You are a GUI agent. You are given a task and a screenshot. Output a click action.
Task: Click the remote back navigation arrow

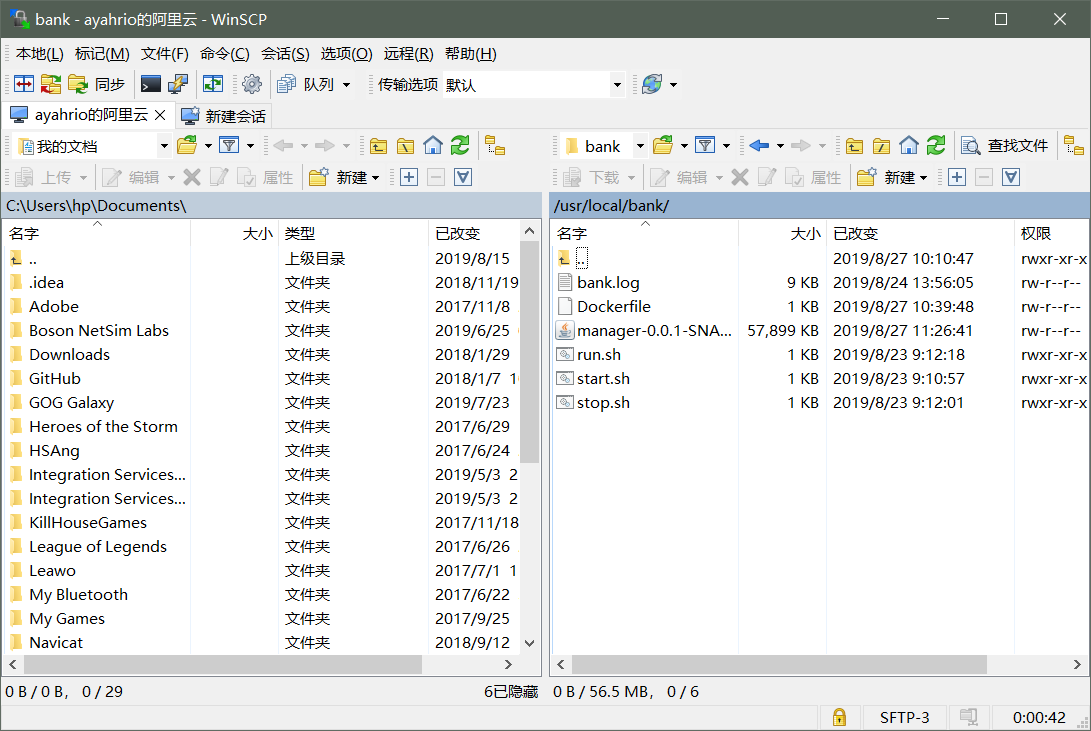758,146
